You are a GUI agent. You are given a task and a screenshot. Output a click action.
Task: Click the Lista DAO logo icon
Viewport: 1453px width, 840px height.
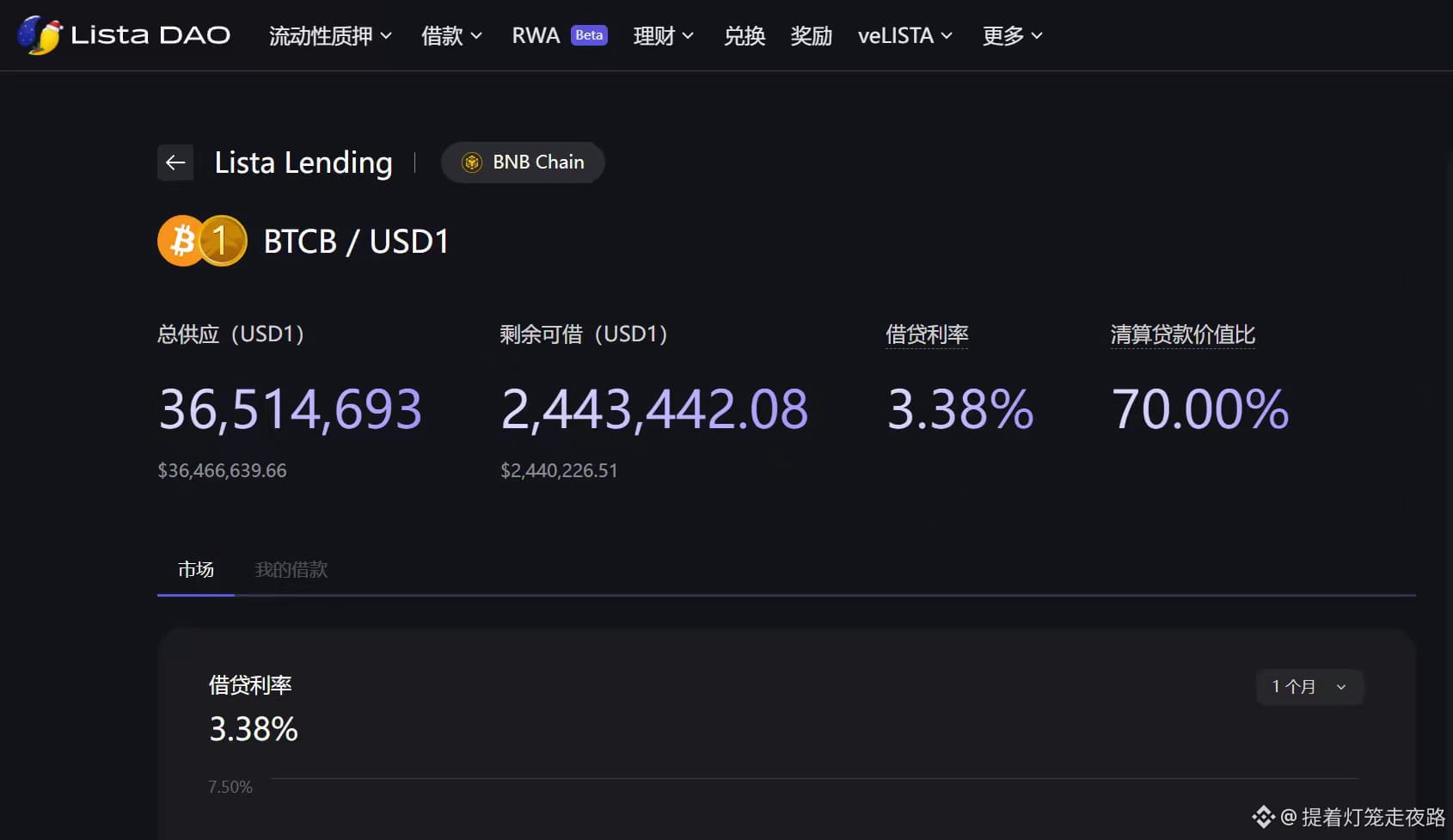(40, 35)
